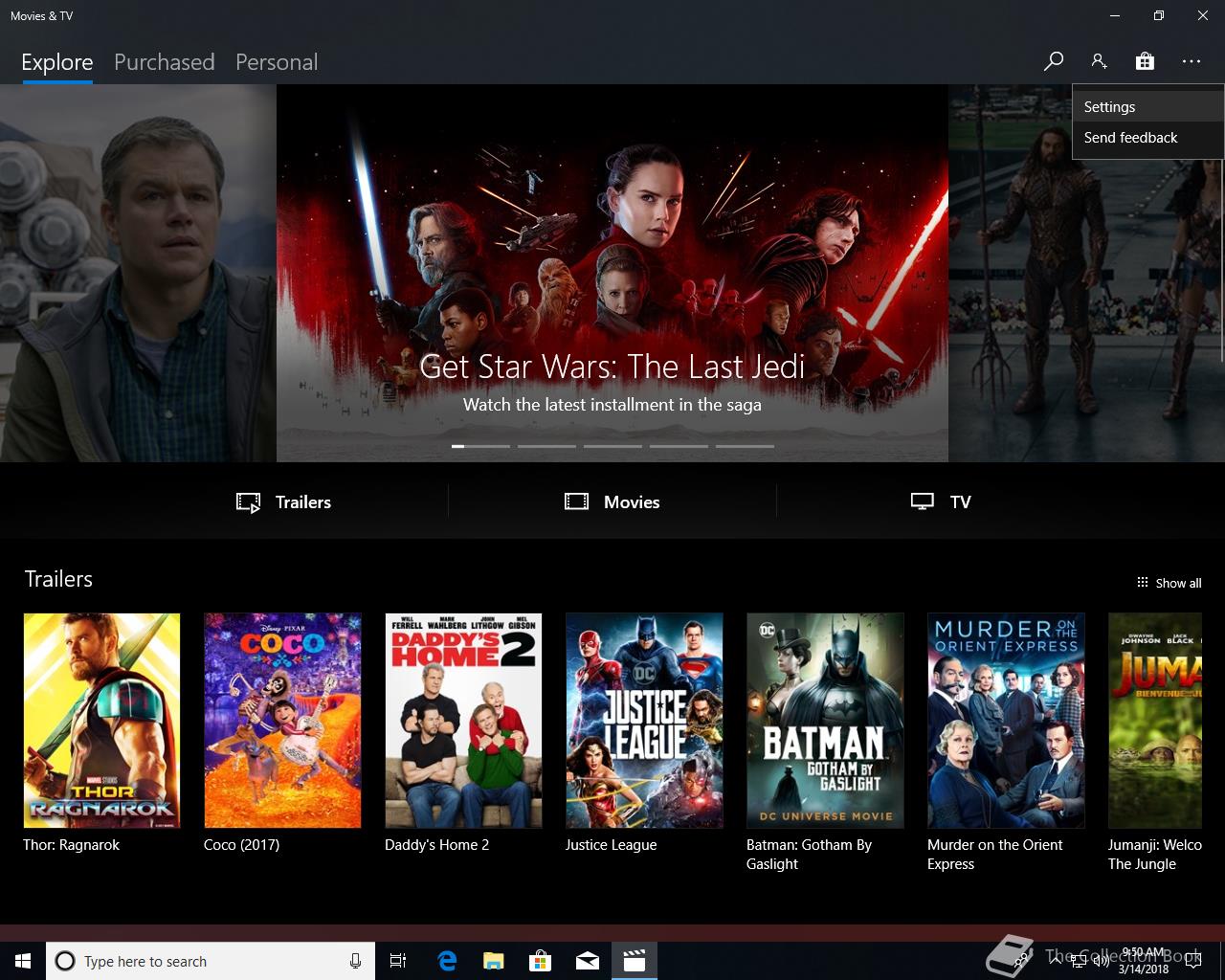Image resolution: width=1225 pixels, height=980 pixels.
Task: Click the Trailers section heading
Action: tap(58, 579)
